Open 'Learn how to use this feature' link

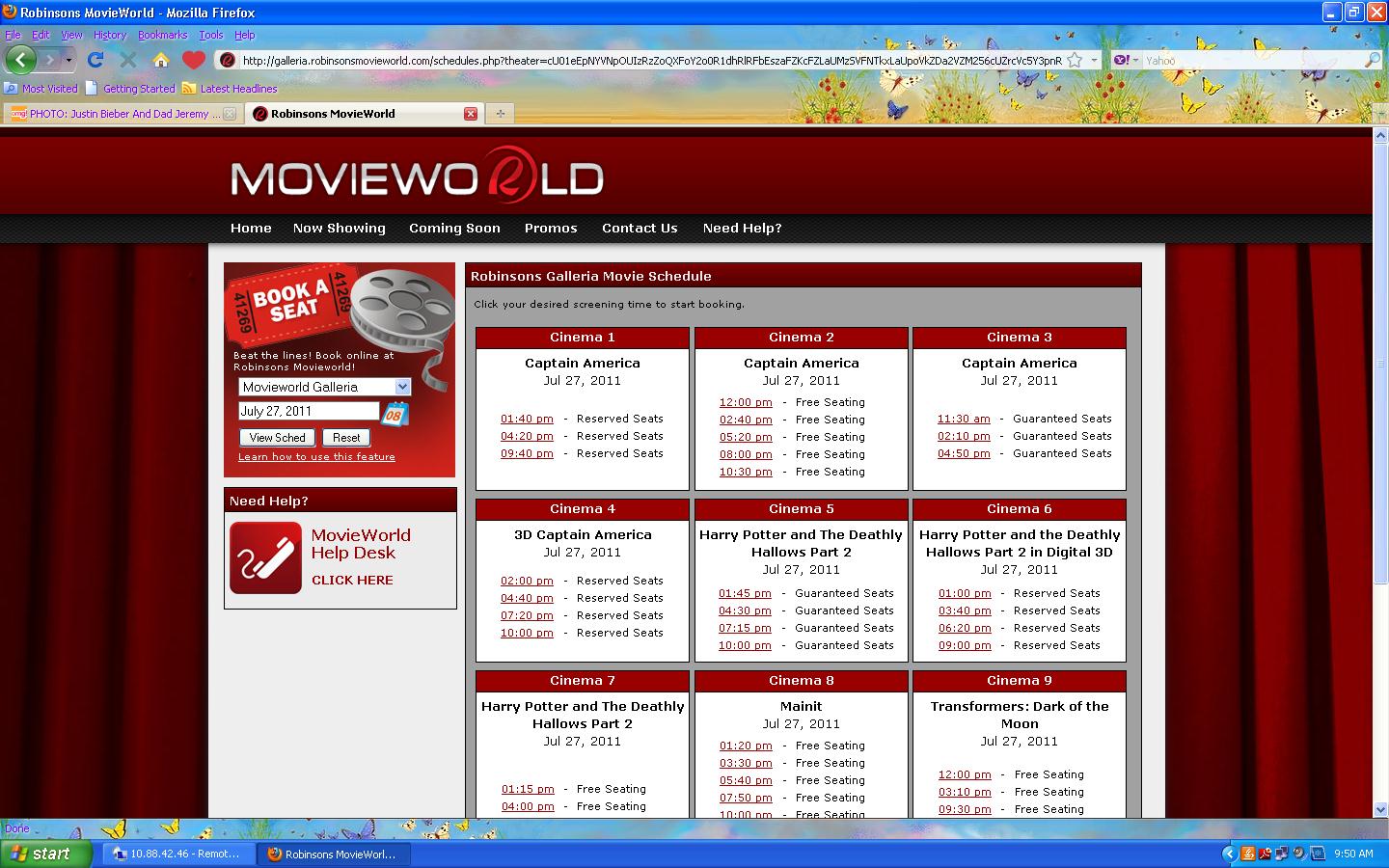pyautogui.click(x=317, y=456)
